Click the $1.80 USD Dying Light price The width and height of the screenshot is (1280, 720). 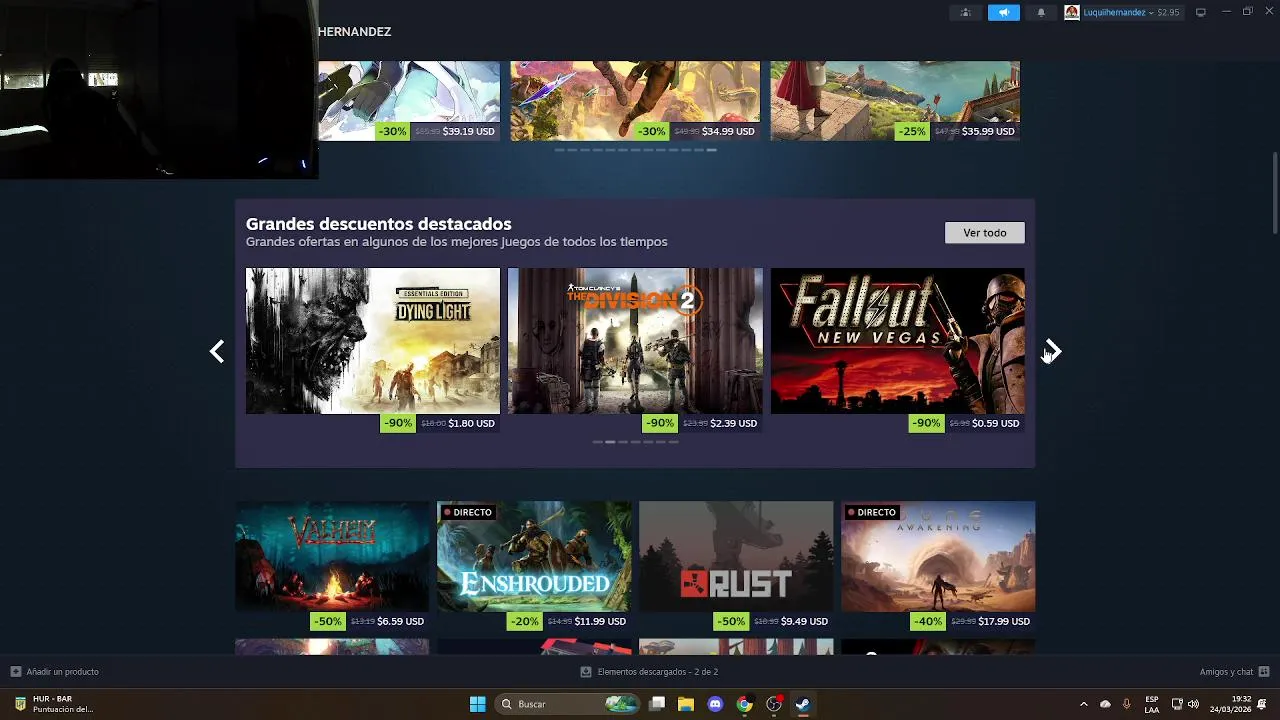point(471,423)
